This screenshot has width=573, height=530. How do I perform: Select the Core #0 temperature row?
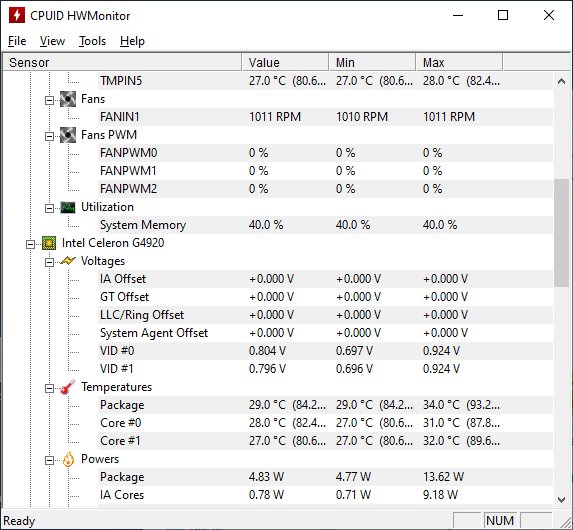click(325, 423)
